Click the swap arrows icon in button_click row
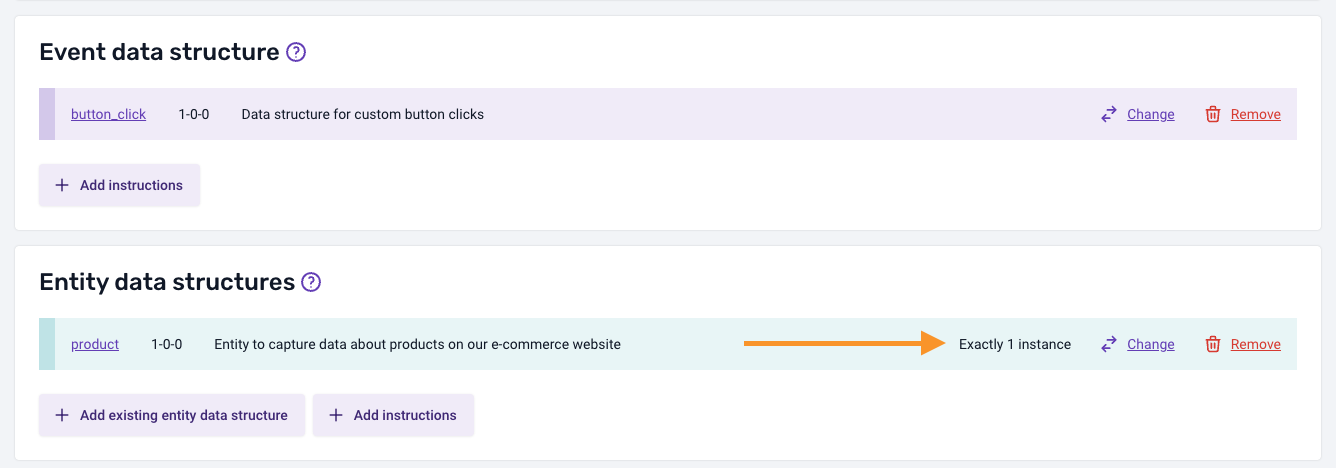Viewport: 1336px width, 468px height. 1109,115
